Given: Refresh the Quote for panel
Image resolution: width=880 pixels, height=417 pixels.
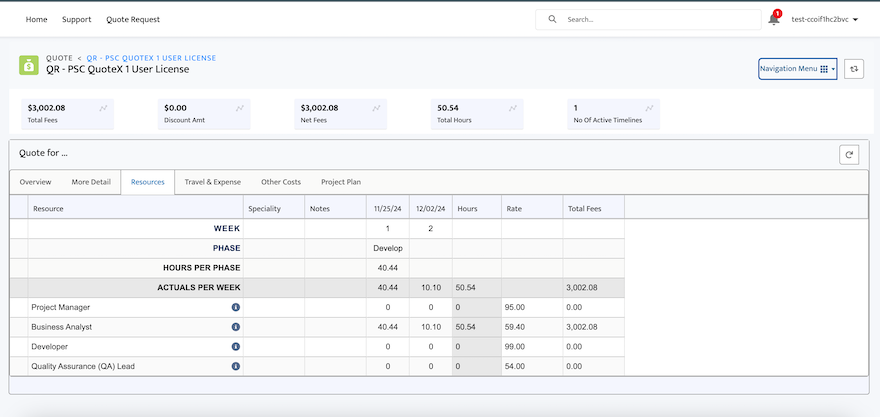Looking at the screenshot, I should coord(849,155).
